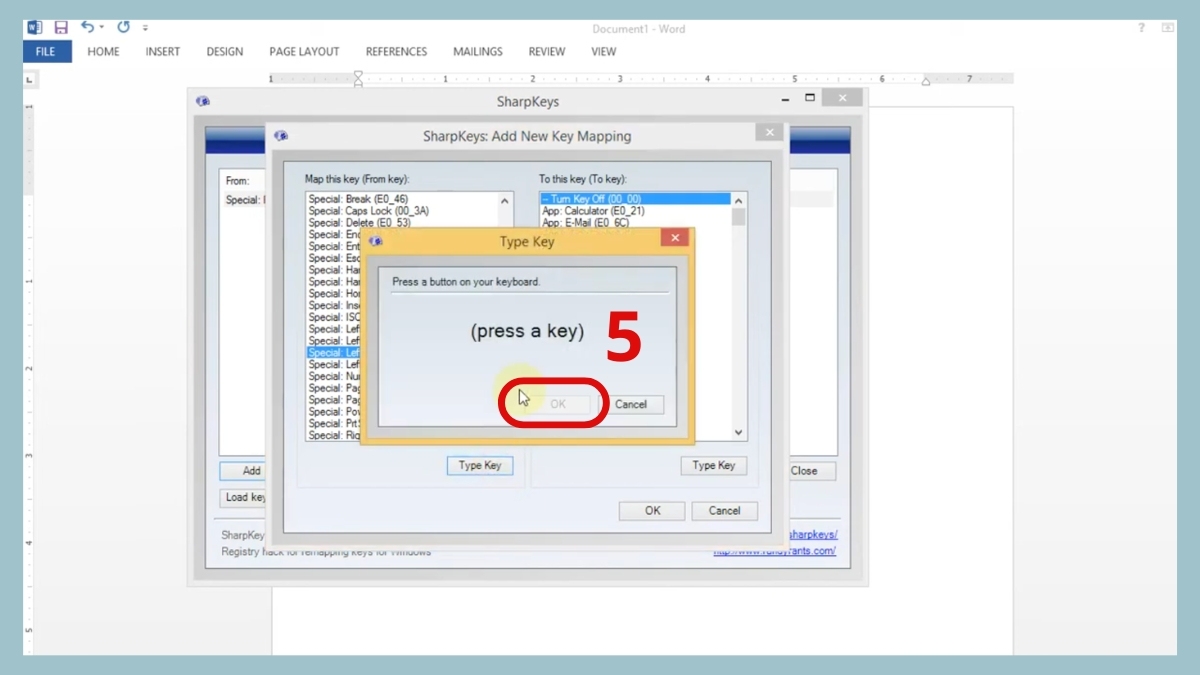The image size is (1200, 675).
Task: Maximize the SharpKeys main window
Action: 810,98
